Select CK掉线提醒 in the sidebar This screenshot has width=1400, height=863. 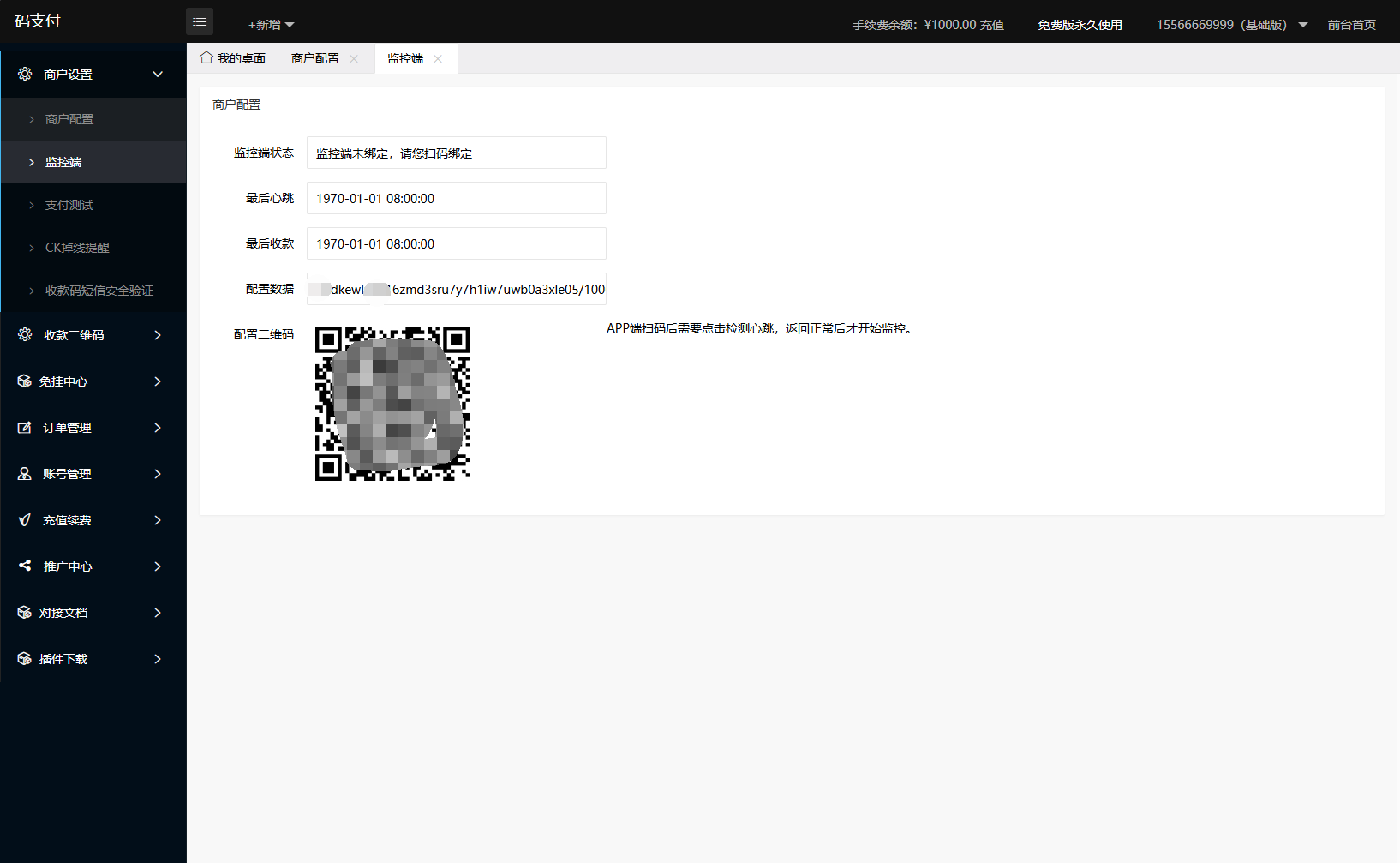(x=77, y=248)
